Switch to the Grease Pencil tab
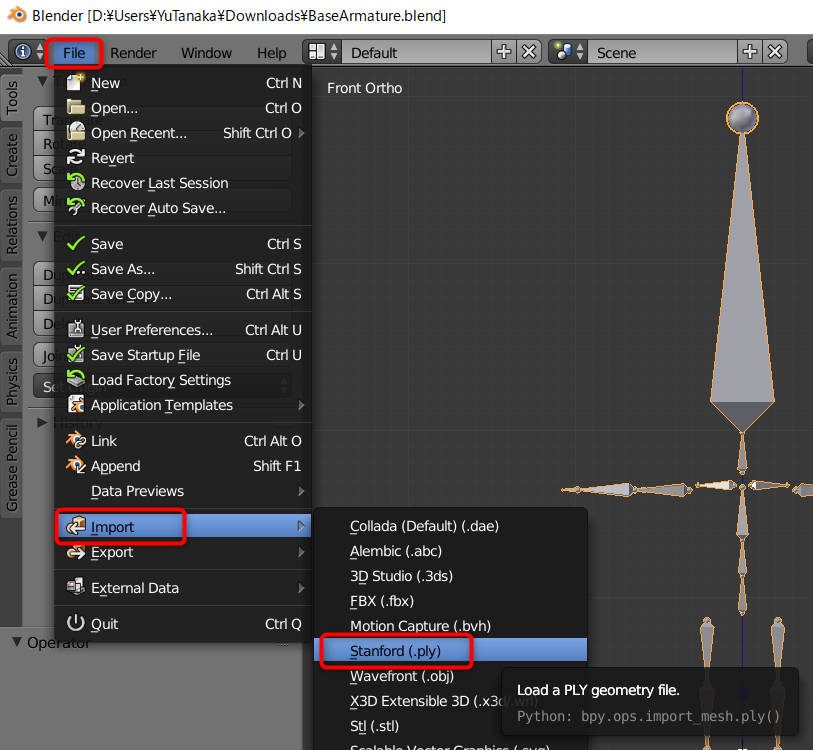This screenshot has height=750, width=813. (x=11, y=468)
